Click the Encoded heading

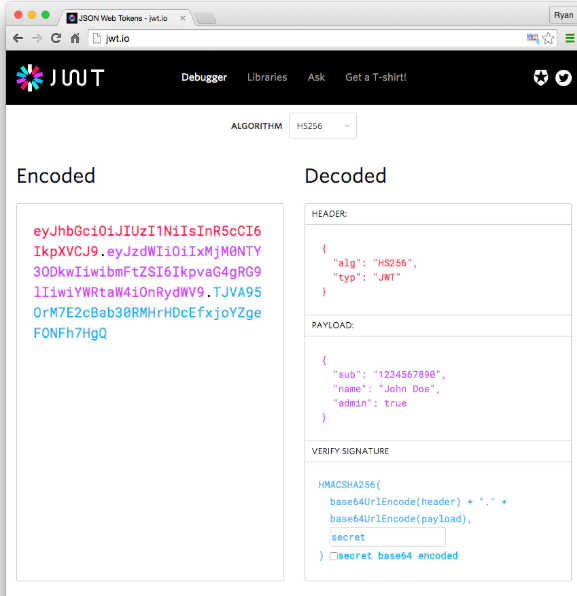point(56,176)
